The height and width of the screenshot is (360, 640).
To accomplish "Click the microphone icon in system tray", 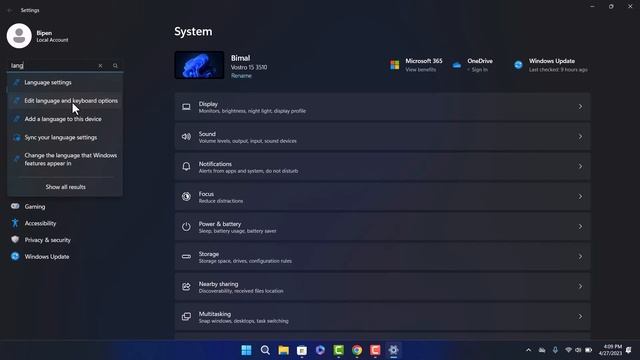I will pos(555,350).
